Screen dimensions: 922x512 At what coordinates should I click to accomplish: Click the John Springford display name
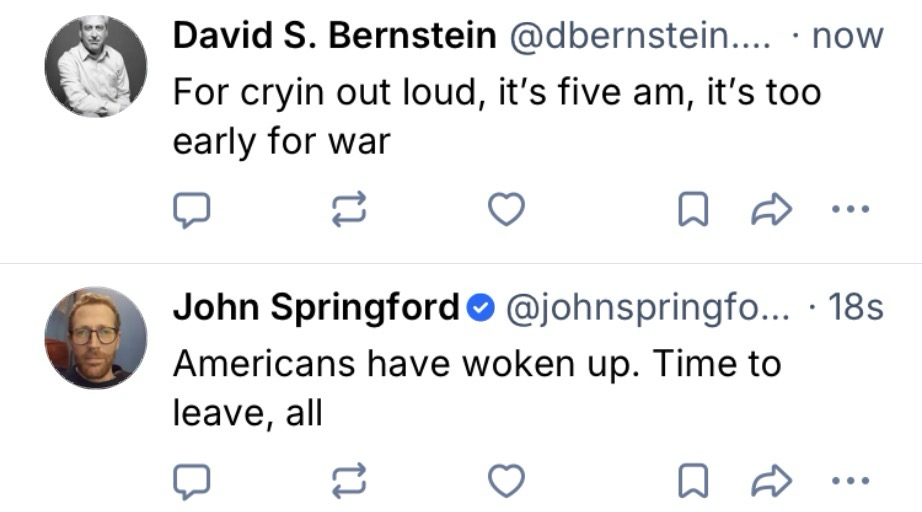tap(316, 307)
